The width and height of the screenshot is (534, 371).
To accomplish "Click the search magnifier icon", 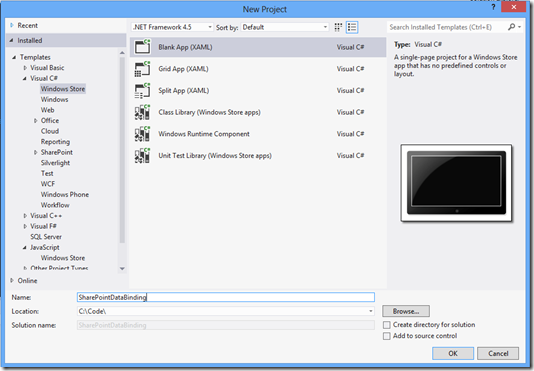I will 511,27.
